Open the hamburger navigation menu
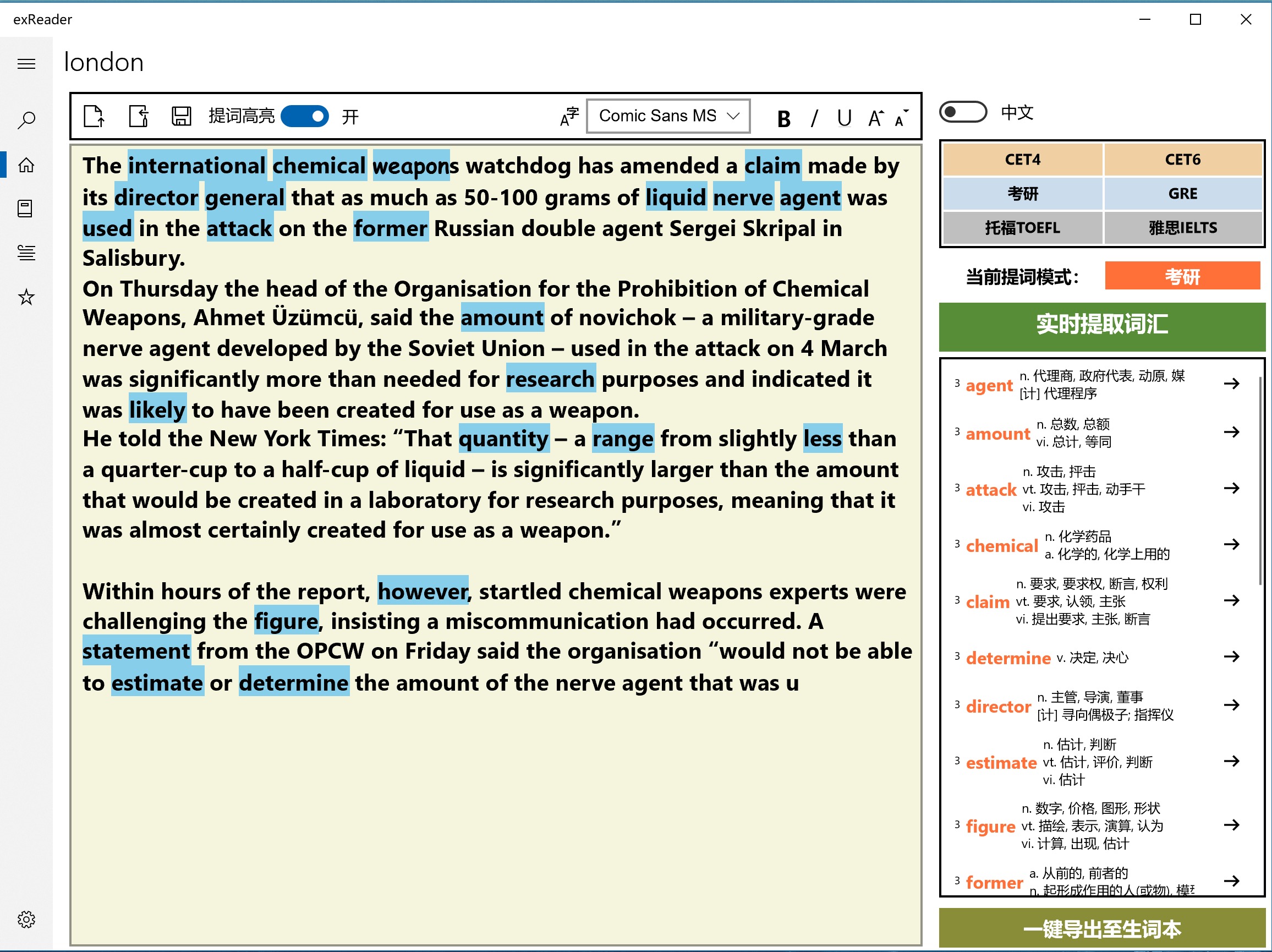This screenshot has width=1272, height=952. 26,64
